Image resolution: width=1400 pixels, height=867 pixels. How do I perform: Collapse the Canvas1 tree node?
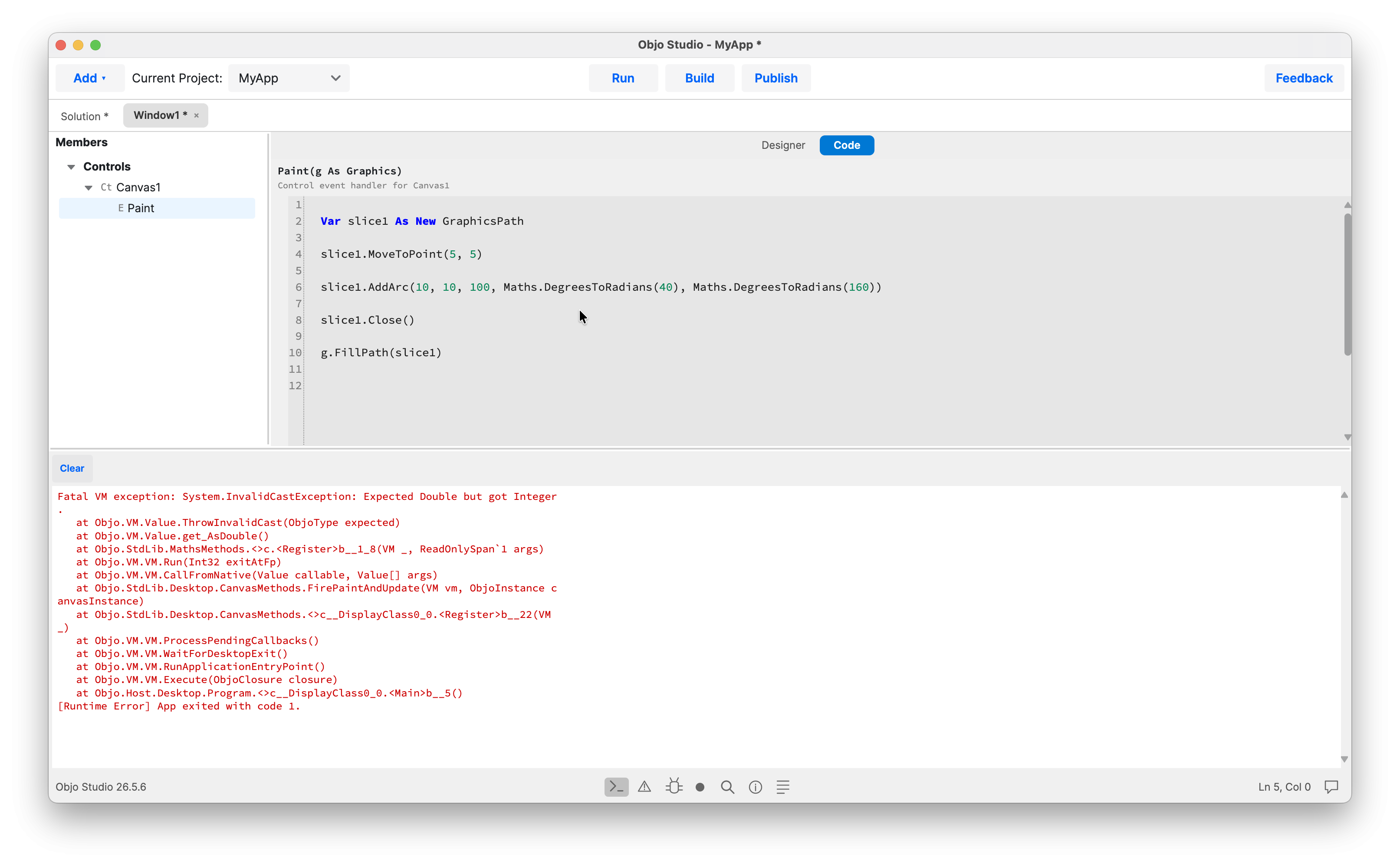[x=88, y=187]
